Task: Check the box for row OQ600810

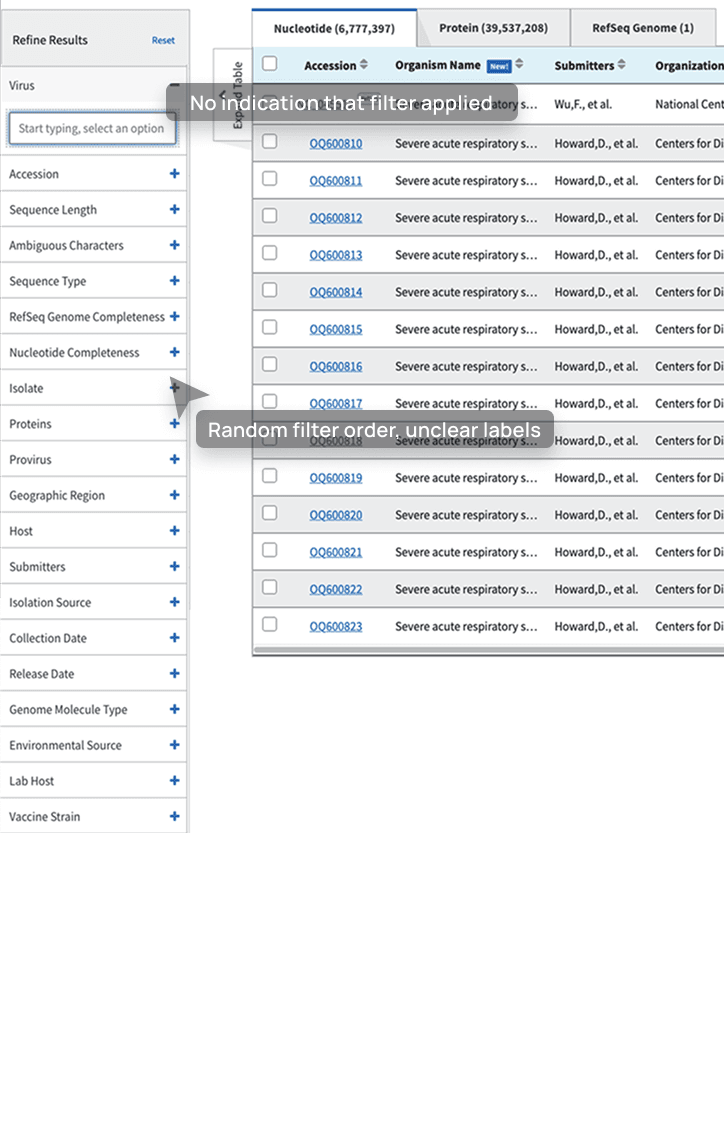Action: coord(270,141)
